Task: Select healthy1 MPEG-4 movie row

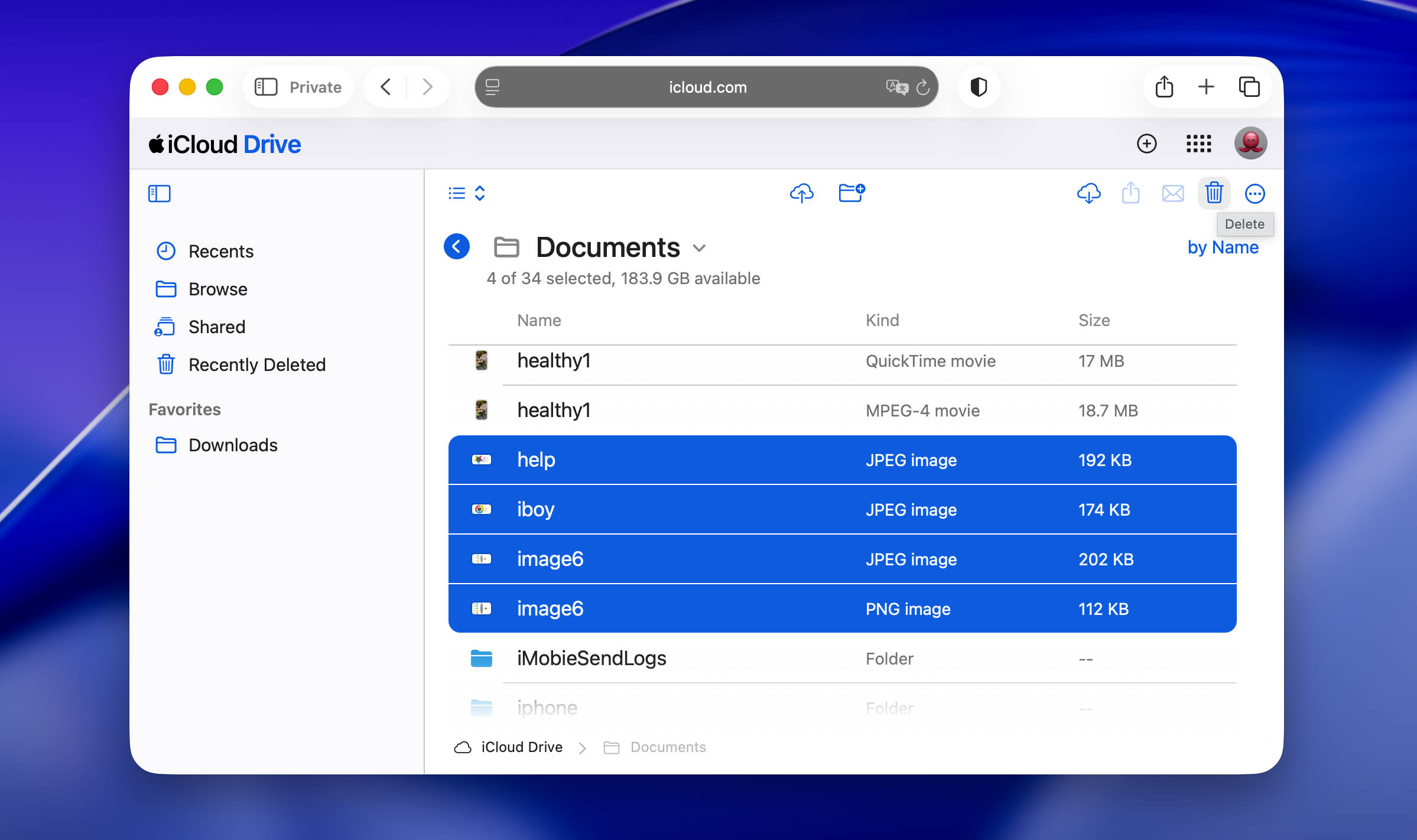Action: (x=842, y=411)
